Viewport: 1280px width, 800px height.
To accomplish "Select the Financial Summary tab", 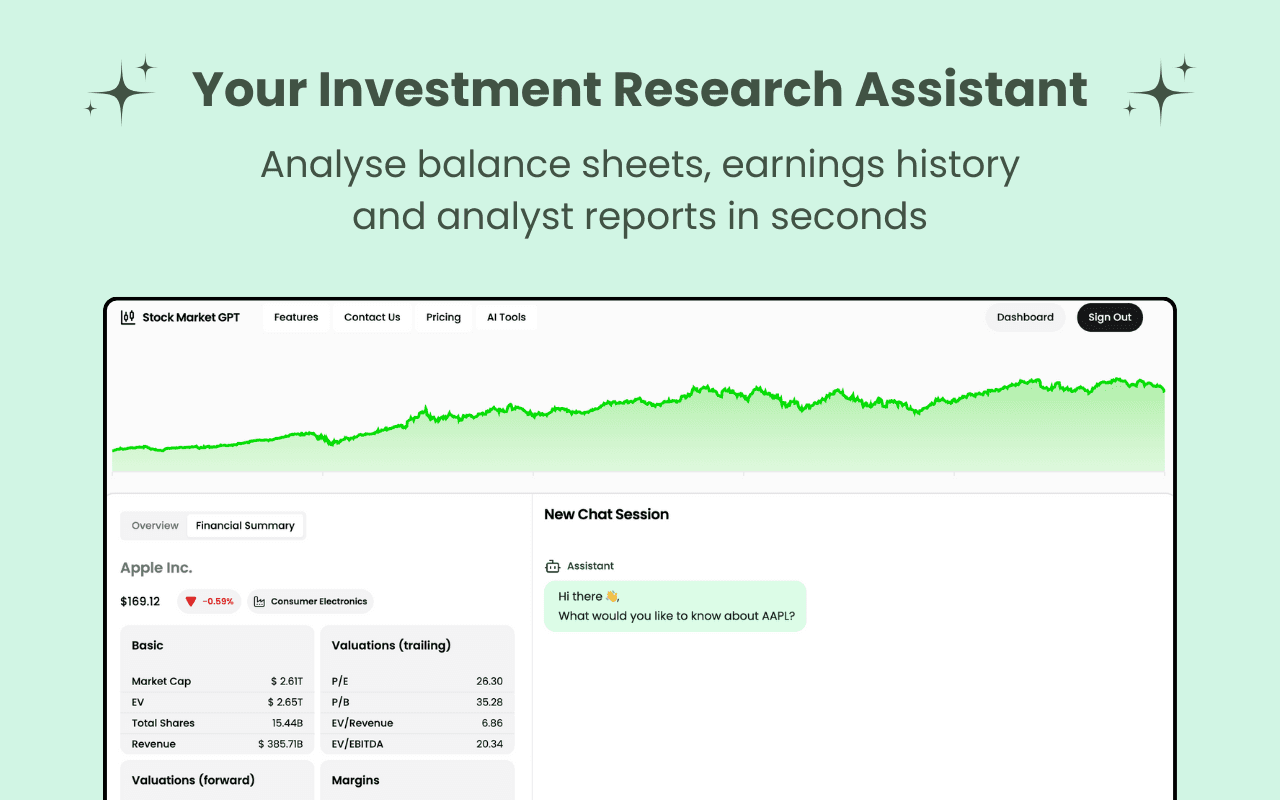I will [245, 525].
